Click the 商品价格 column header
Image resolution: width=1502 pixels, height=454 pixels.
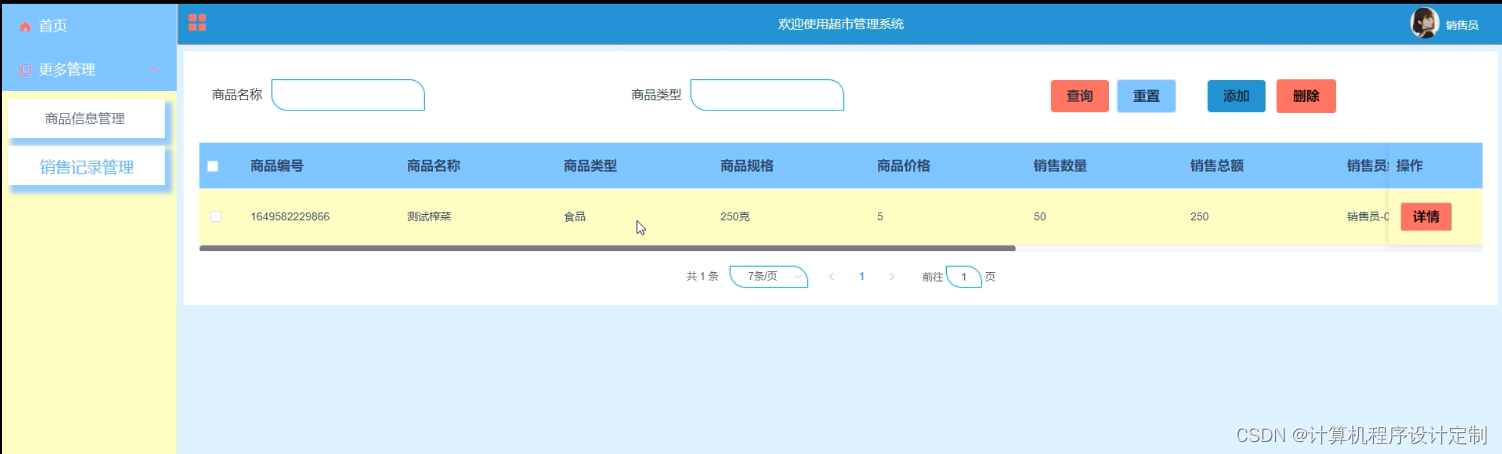[903, 166]
